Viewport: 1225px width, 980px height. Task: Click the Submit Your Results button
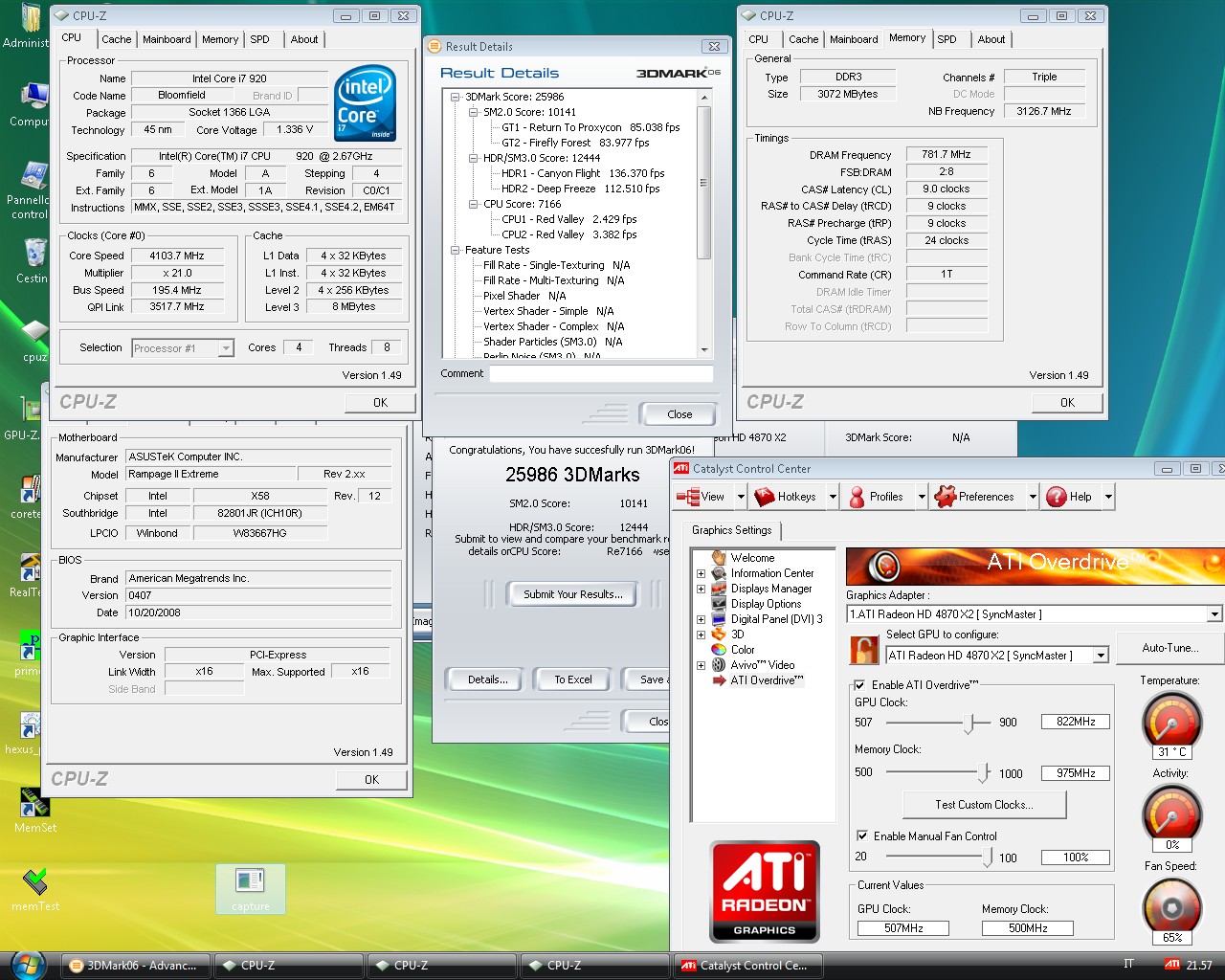point(572,594)
